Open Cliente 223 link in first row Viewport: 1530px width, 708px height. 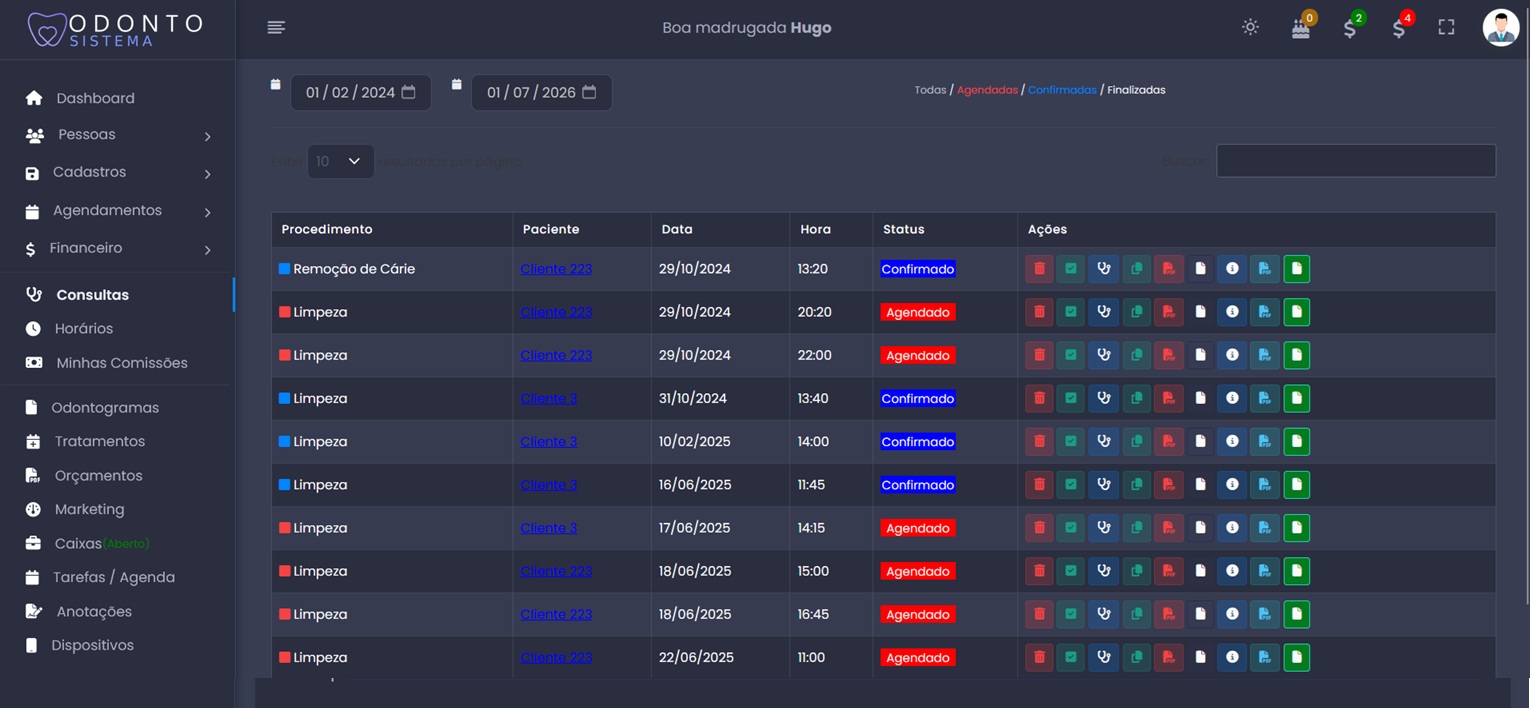556,269
